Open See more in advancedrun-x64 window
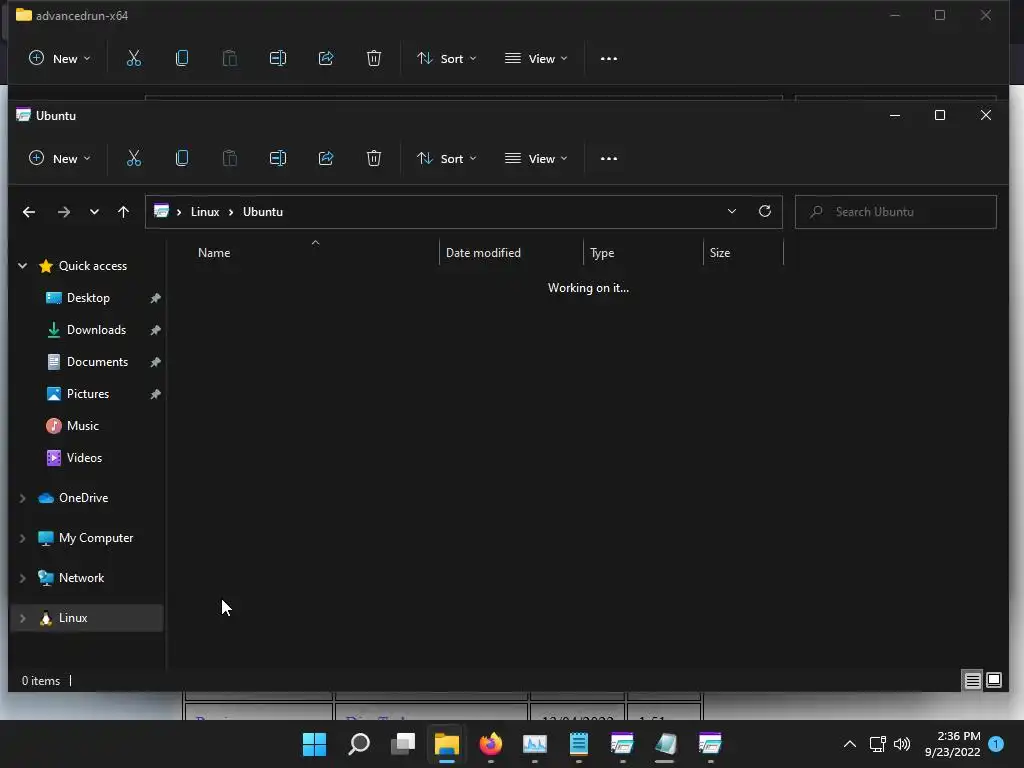The width and height of the screenshot is (1024, 768). pyautogui.click(x=609, y=58)
